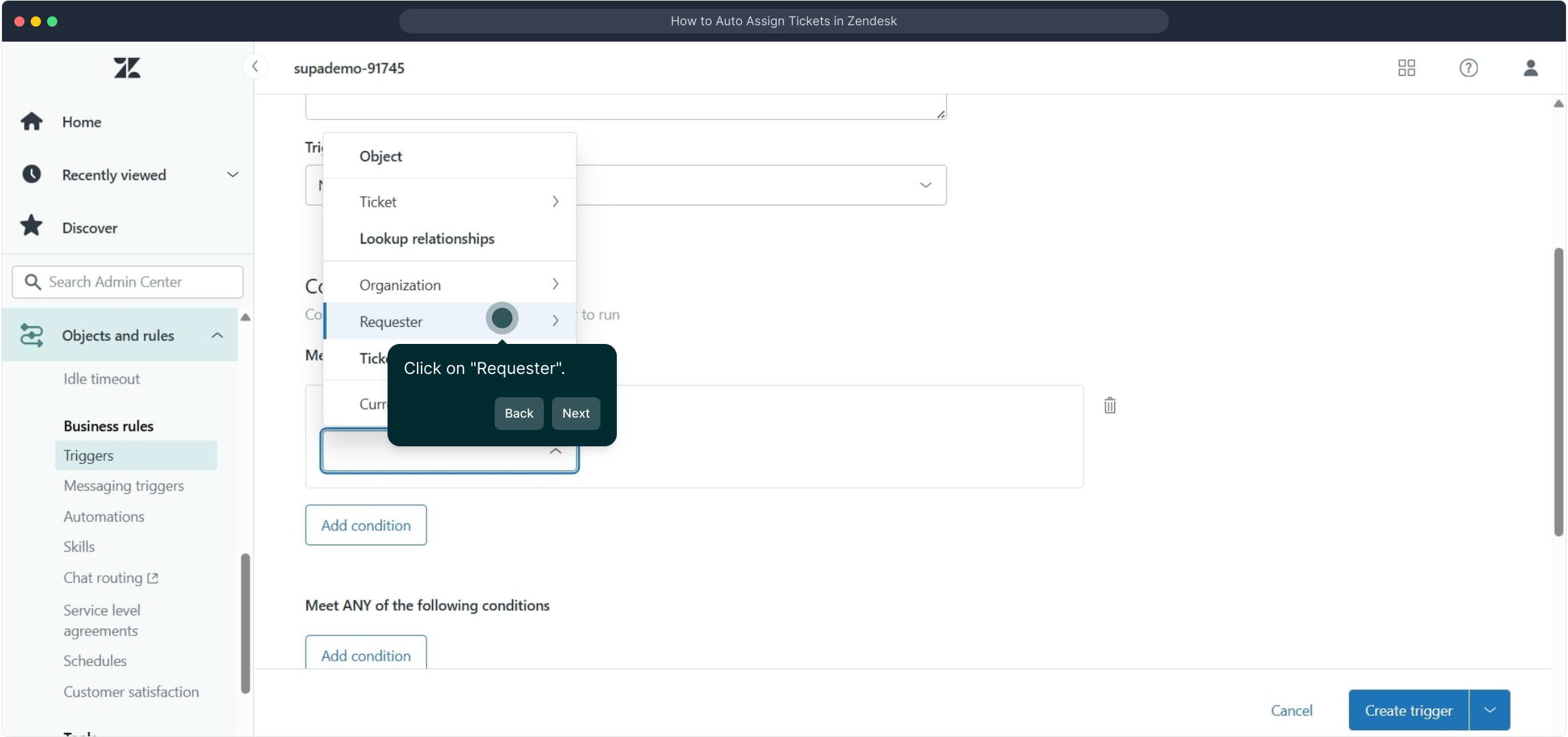The image size is (1568, 737).
Task: Open the help question mark icon
Action: pyautogui.click(x=1468, y=68)
